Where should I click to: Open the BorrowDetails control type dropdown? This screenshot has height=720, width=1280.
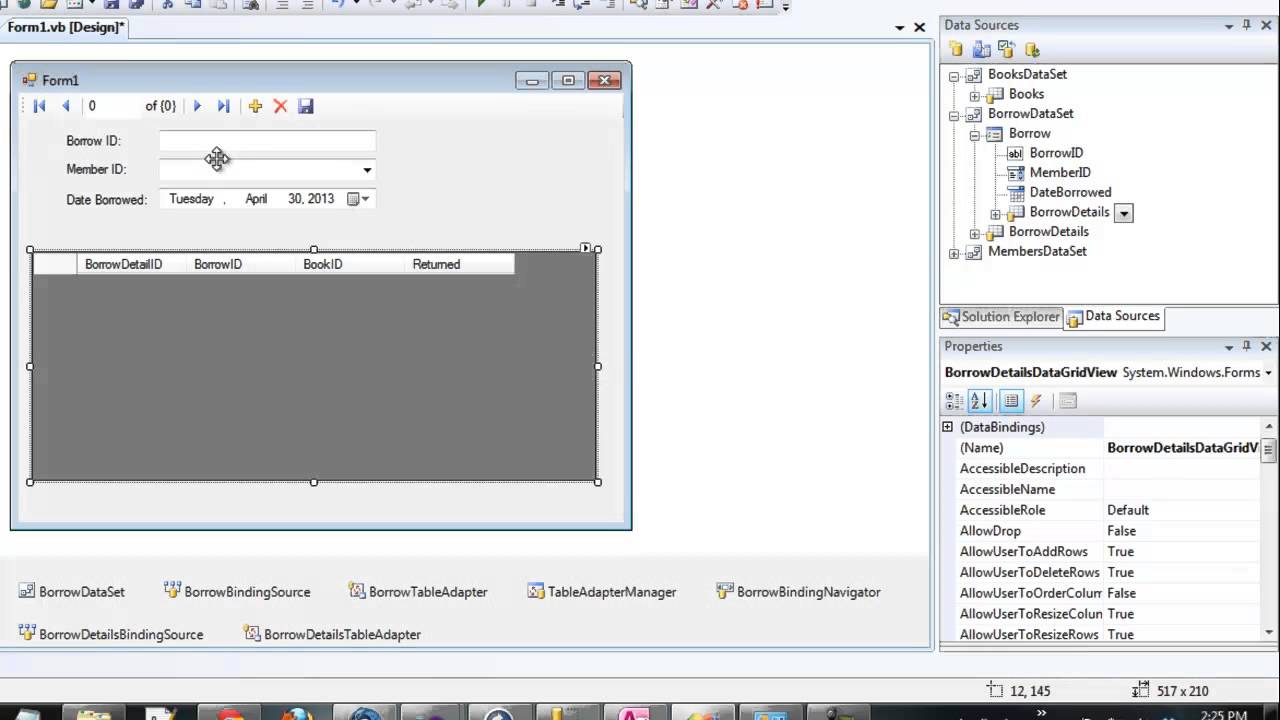click(x=1124, y=213)
